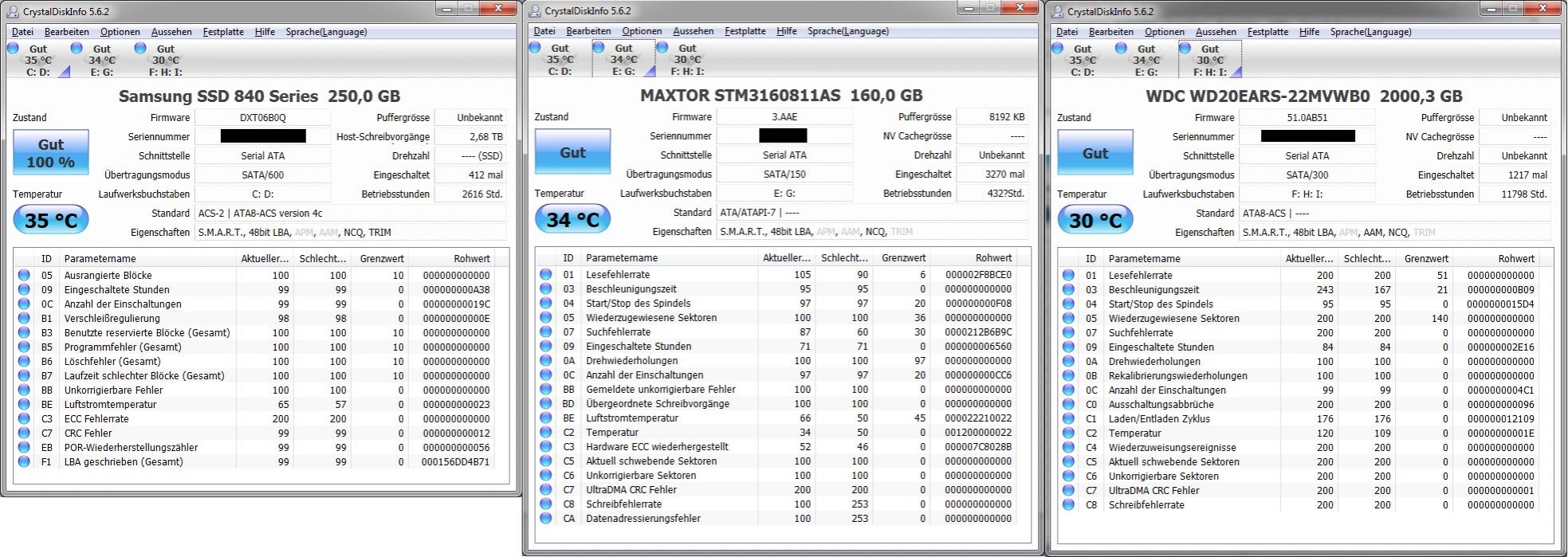Click CrystalDiskInfo app icon in Samsung window title
The width and height of the screenshot is (1568, 557).
coord(13,11)
